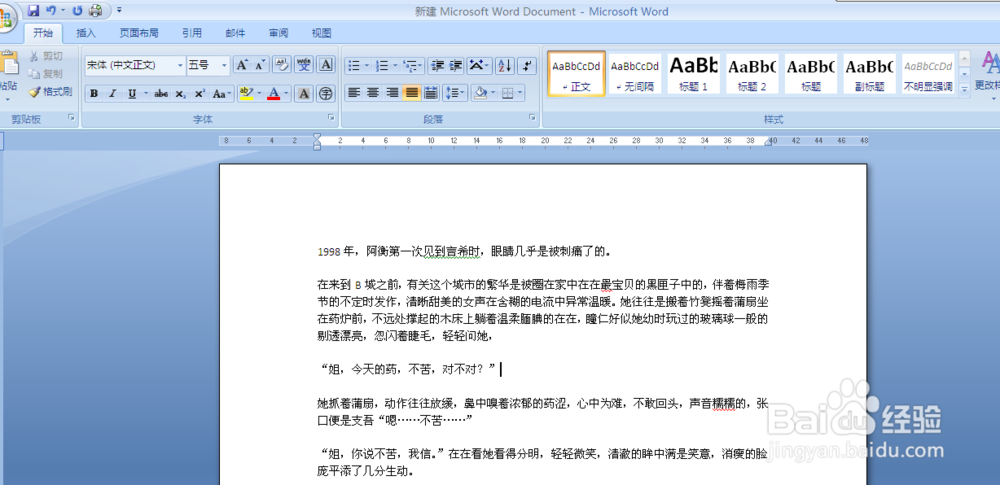Viewport: 1000px width, 485px height.
Task: Apply the 副标题 style
Action: click(869, 73)
